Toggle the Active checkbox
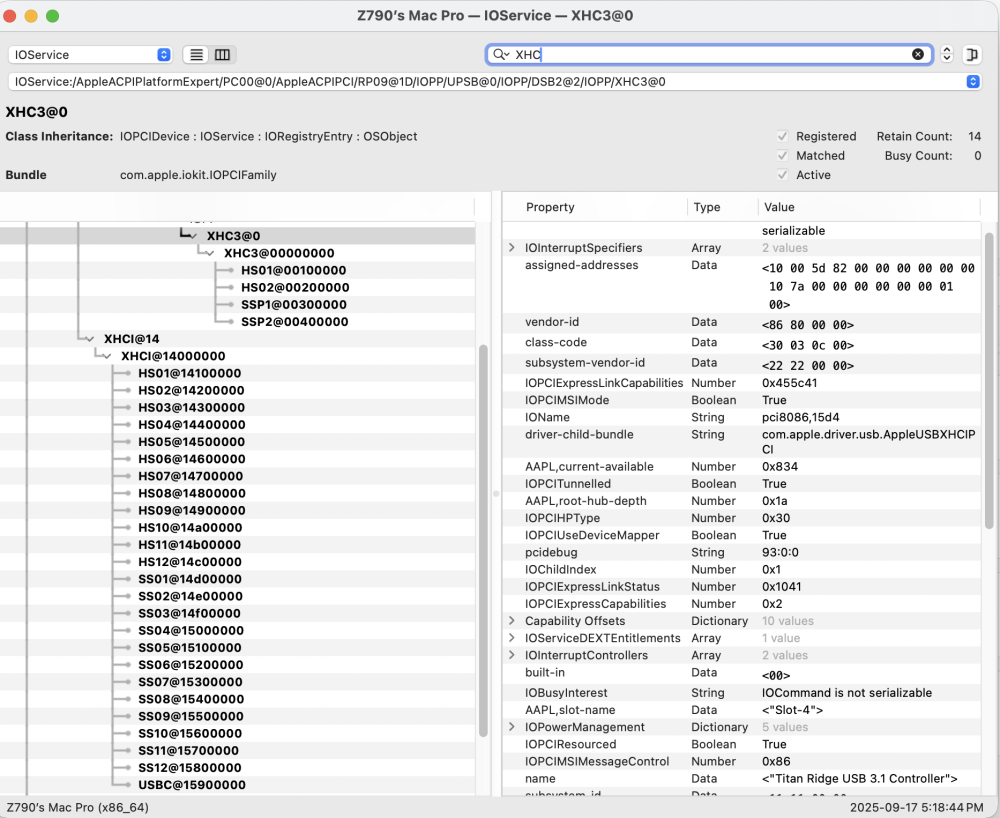Viewport: 1000px width, 818px height. point(783,175)
